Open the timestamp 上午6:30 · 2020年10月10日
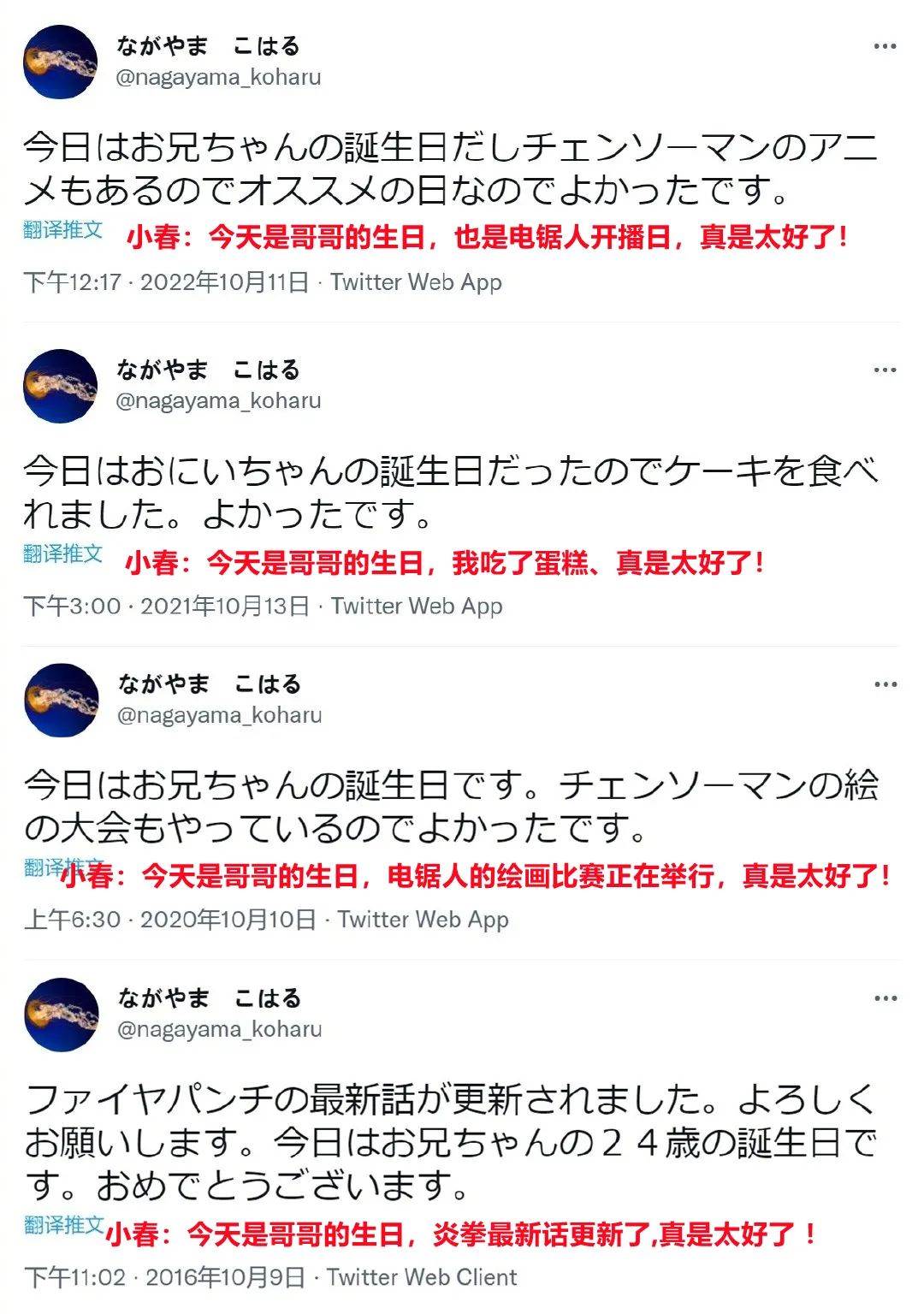This screenshot has height=1314, width=924. [169, 920]
